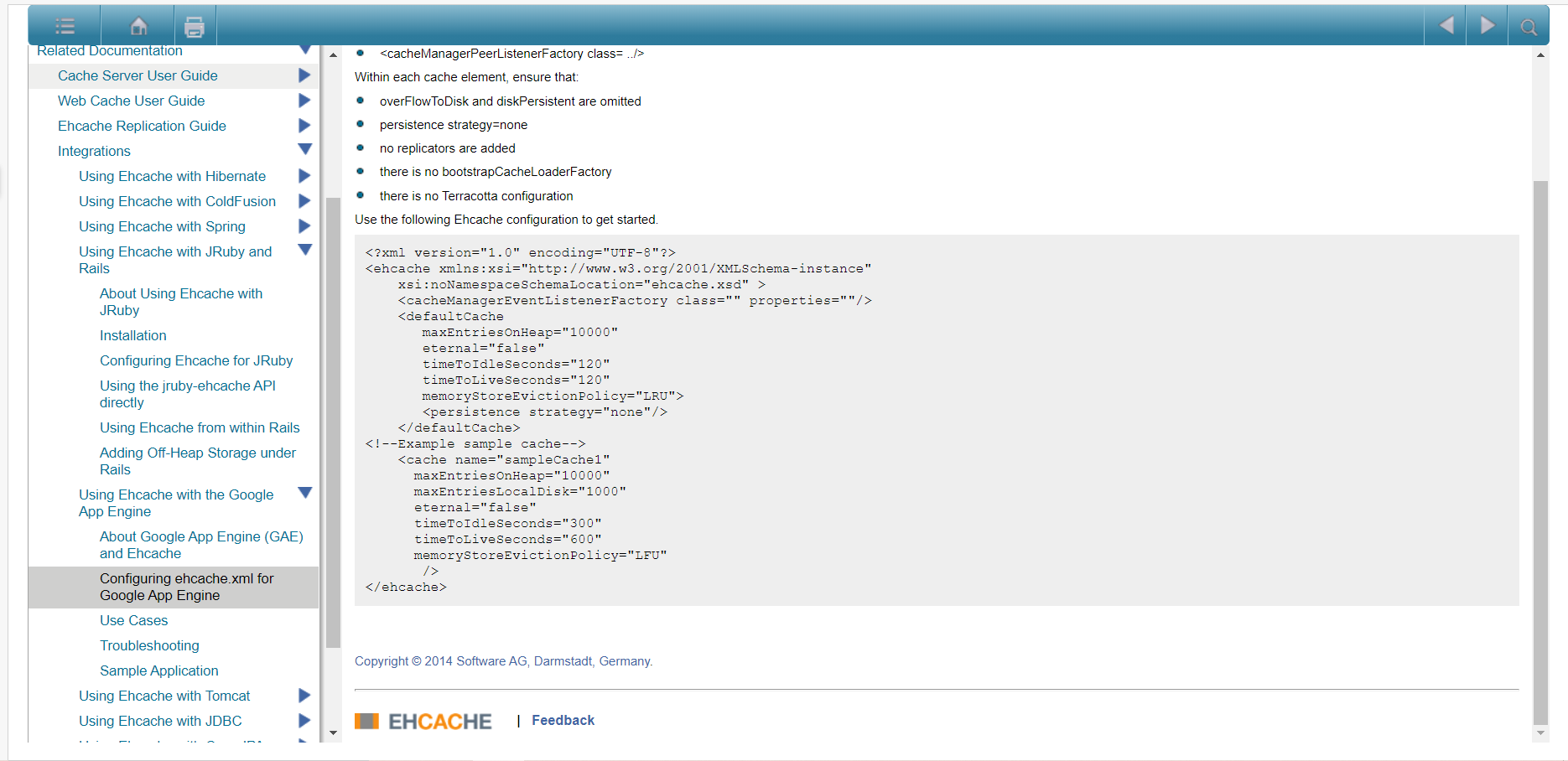Click the 'no replicators are added' text
The height and width of the screenshot is (761, 1568).
pyautogui.click(x=448, y=148)
